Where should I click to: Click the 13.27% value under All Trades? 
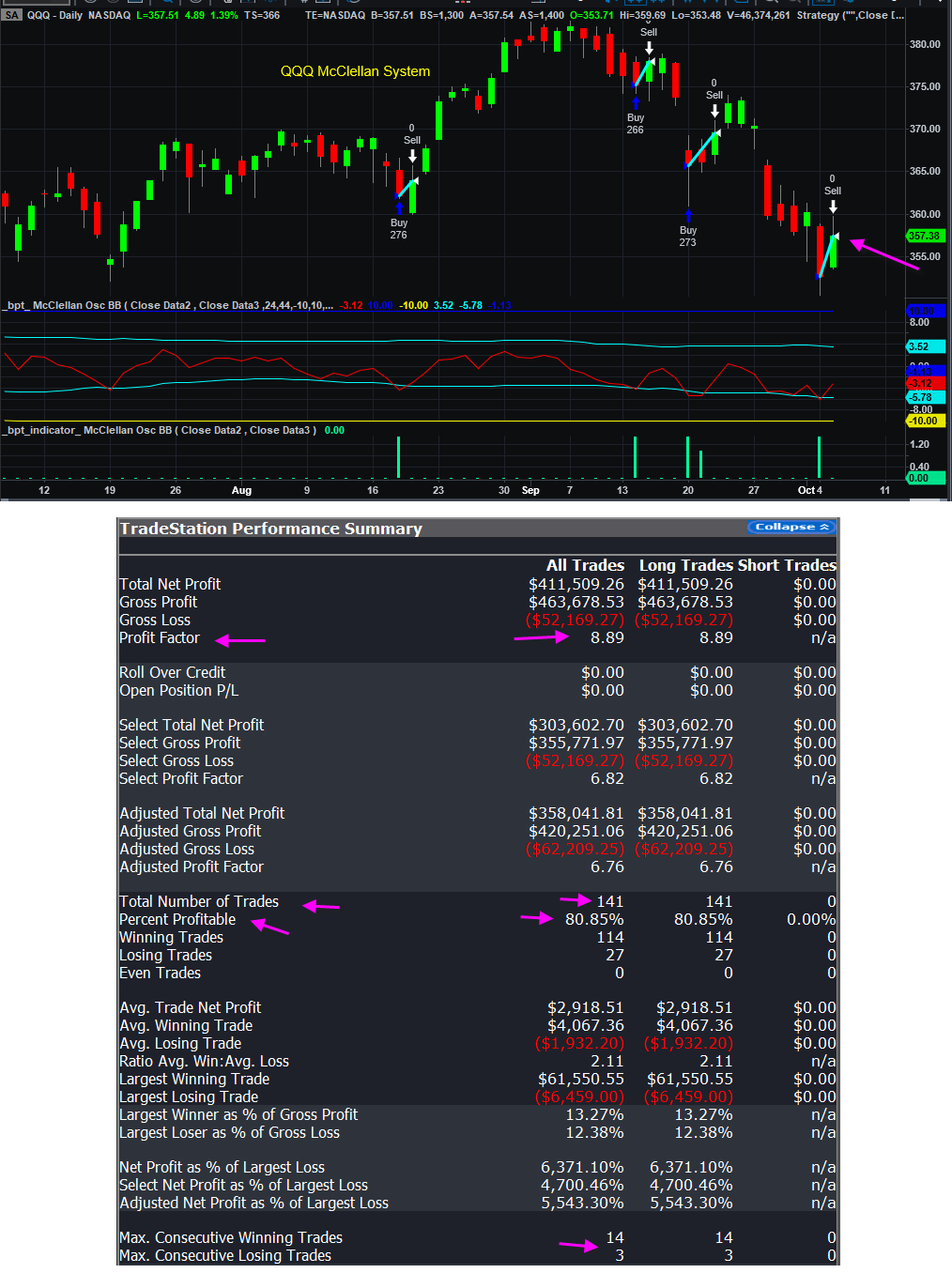click(594, 1114)
